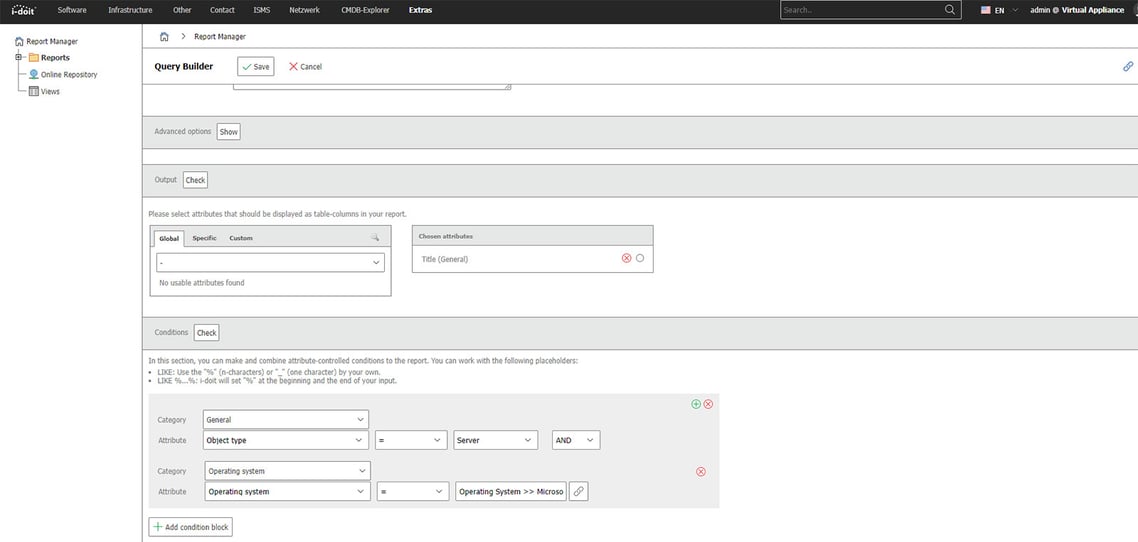Image resolution: width=1138 pixels, height=542 pixels.
Task: Click the Views table icon
Action: click(x=33, y=91)
